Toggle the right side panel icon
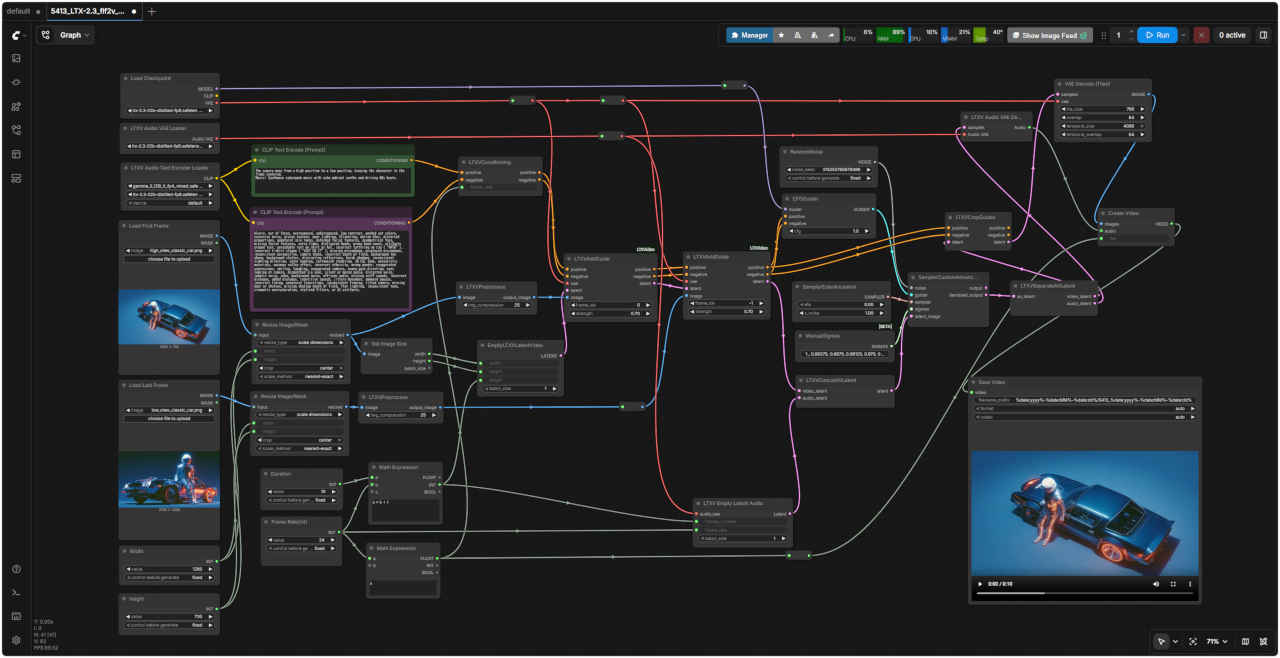Image resolution: width=1280 pixels, height=658 pixels. (x=1263, y=35)
